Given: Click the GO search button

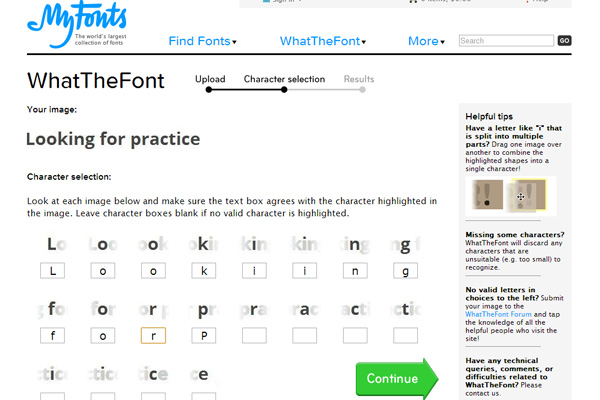Looking at the screenshot, I should pos(564,41).
